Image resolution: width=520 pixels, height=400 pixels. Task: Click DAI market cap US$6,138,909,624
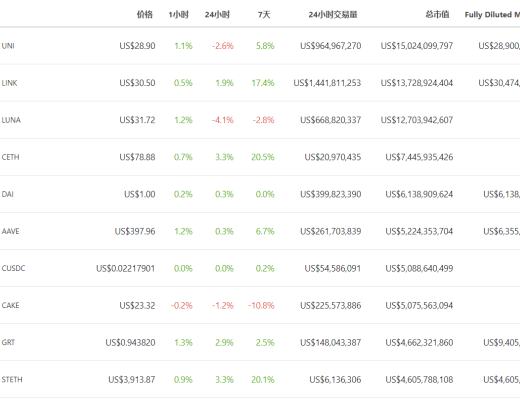coord(419,194)
